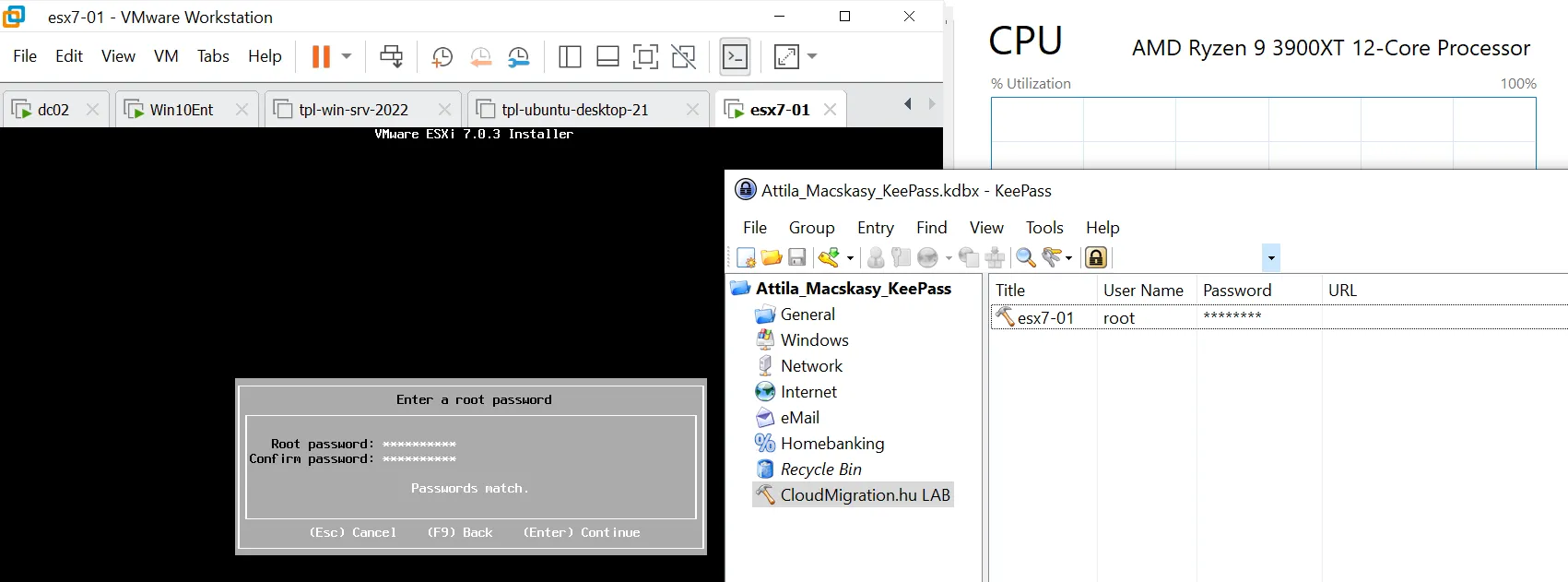Screen dimensions: 1568x582
Task: Open VMware Workstation View menu
Action: pos(118,56)
